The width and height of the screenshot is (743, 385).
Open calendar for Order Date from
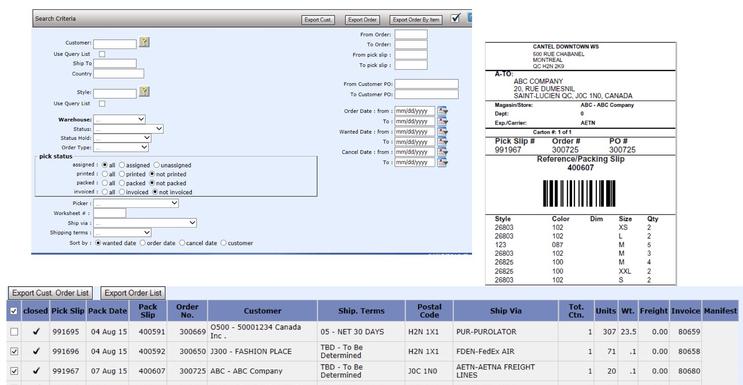443,111
